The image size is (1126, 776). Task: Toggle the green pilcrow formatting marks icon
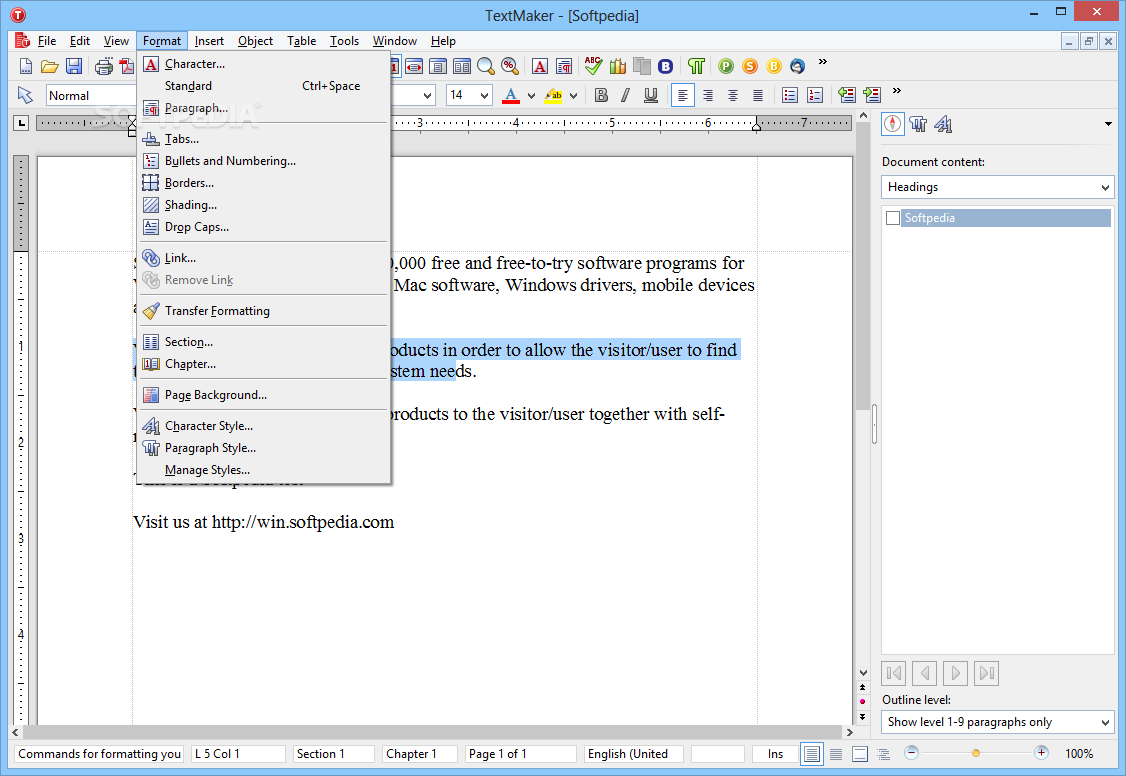click(696, 67)
